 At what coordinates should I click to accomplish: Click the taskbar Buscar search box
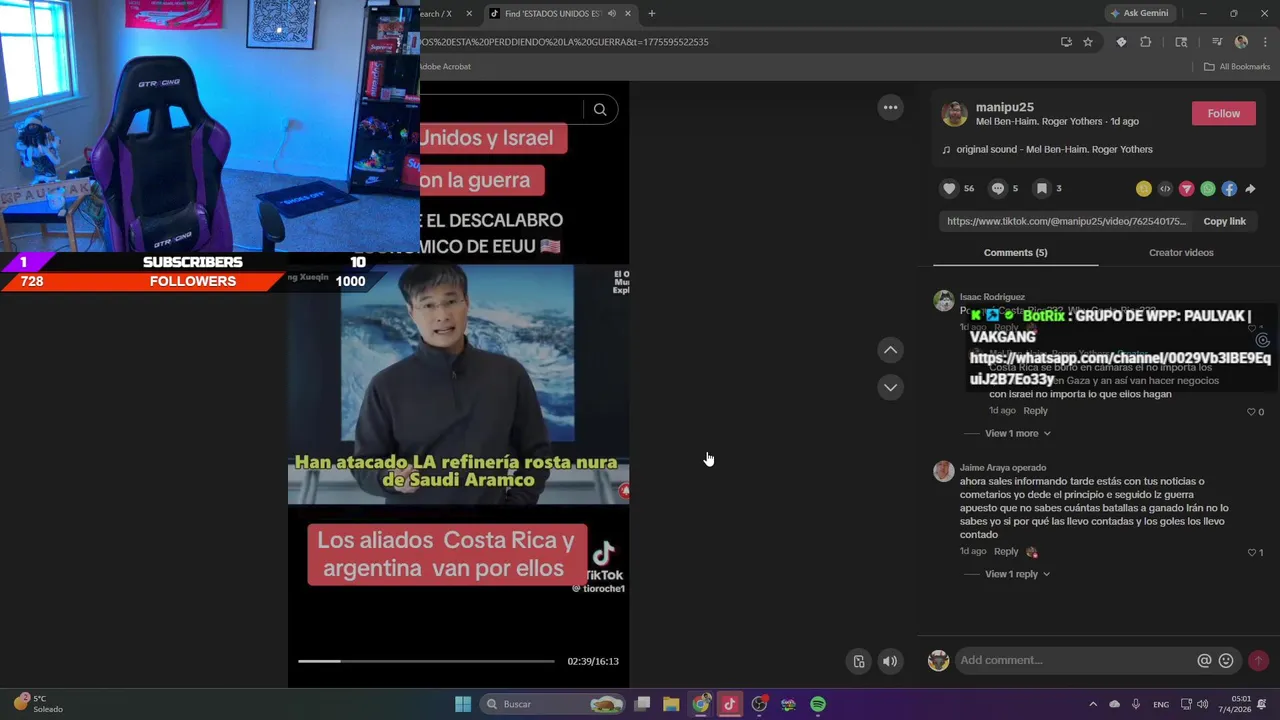553,704
